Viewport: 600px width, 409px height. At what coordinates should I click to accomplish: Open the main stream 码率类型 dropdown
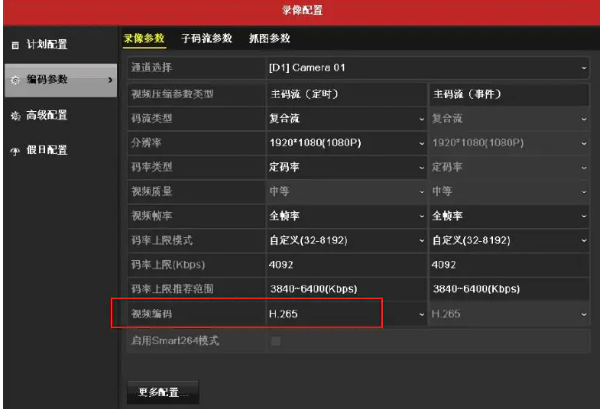(346, 167)
